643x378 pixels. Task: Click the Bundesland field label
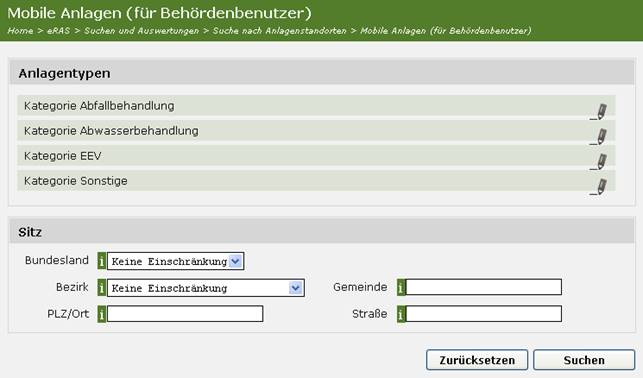tap(57, 260)
